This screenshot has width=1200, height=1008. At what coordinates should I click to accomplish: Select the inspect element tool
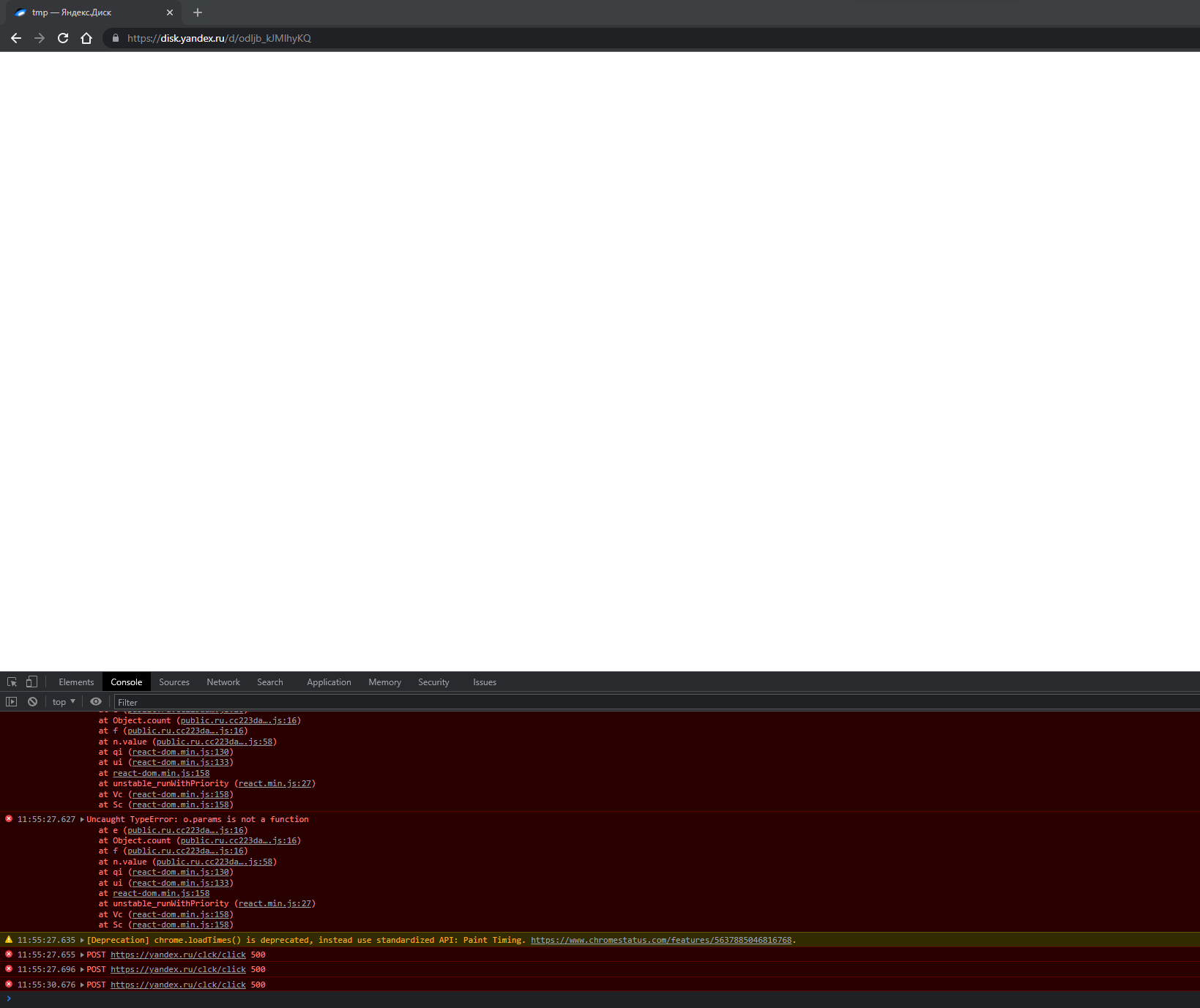point(11,682)
